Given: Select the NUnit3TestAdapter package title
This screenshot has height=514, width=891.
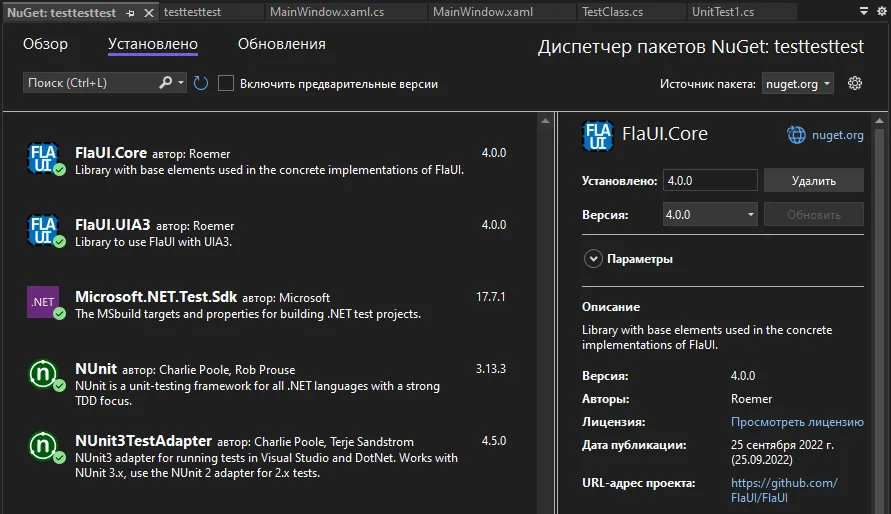Looking at the screenshot, I should pyautogui.click(x=143, y=441).
